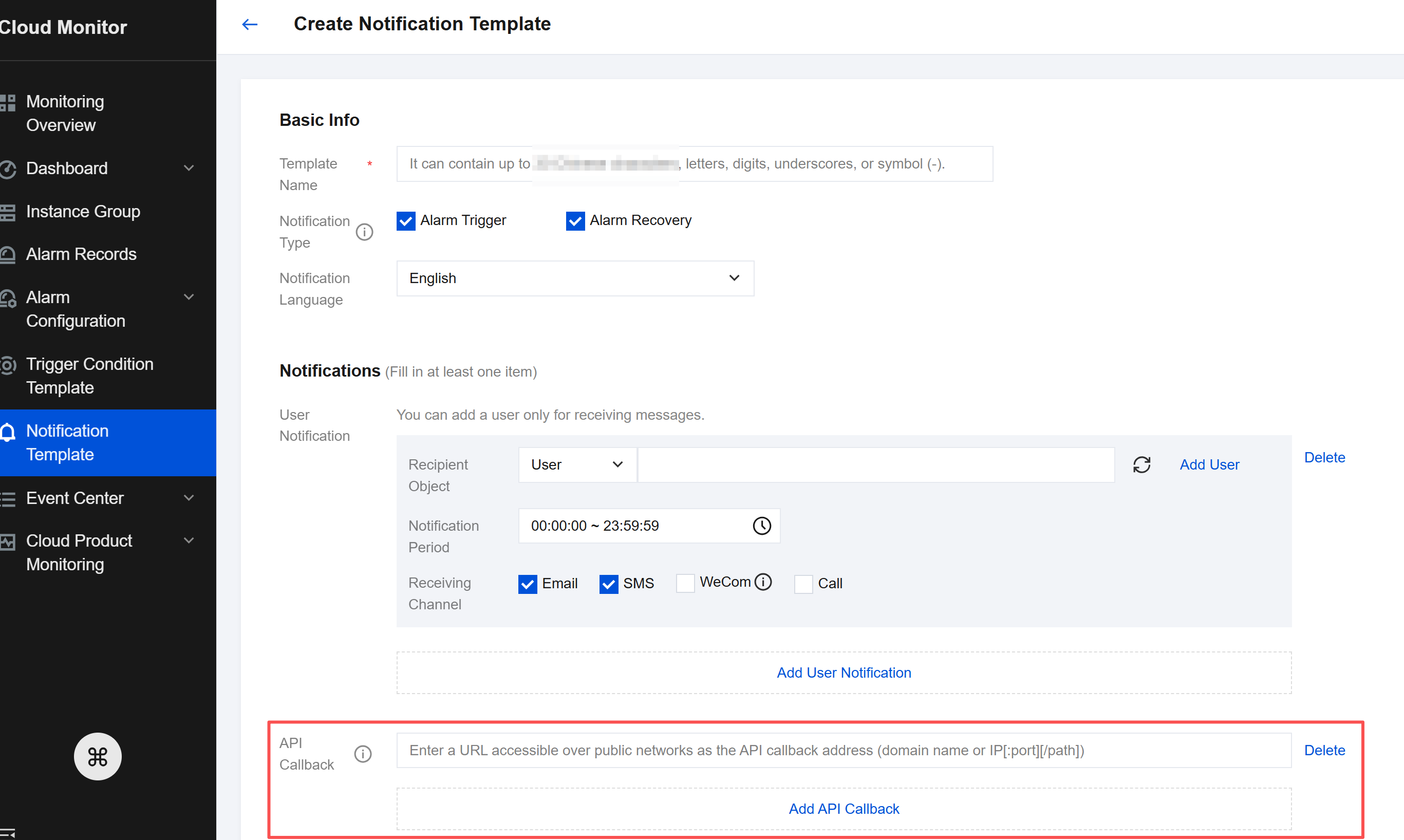Disable the Email receiving channel
Screen dimensions: 1404x840
tap(528, 584)
